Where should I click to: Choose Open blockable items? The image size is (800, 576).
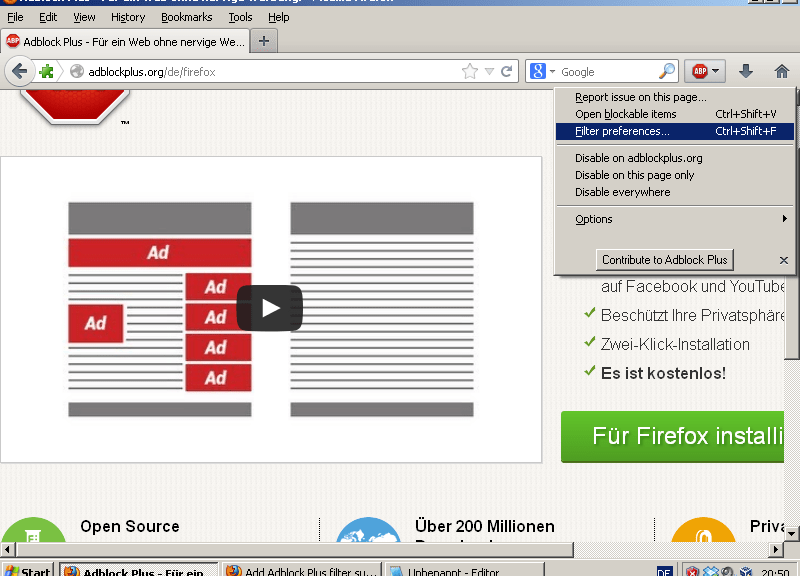click(x=674, y=114)
